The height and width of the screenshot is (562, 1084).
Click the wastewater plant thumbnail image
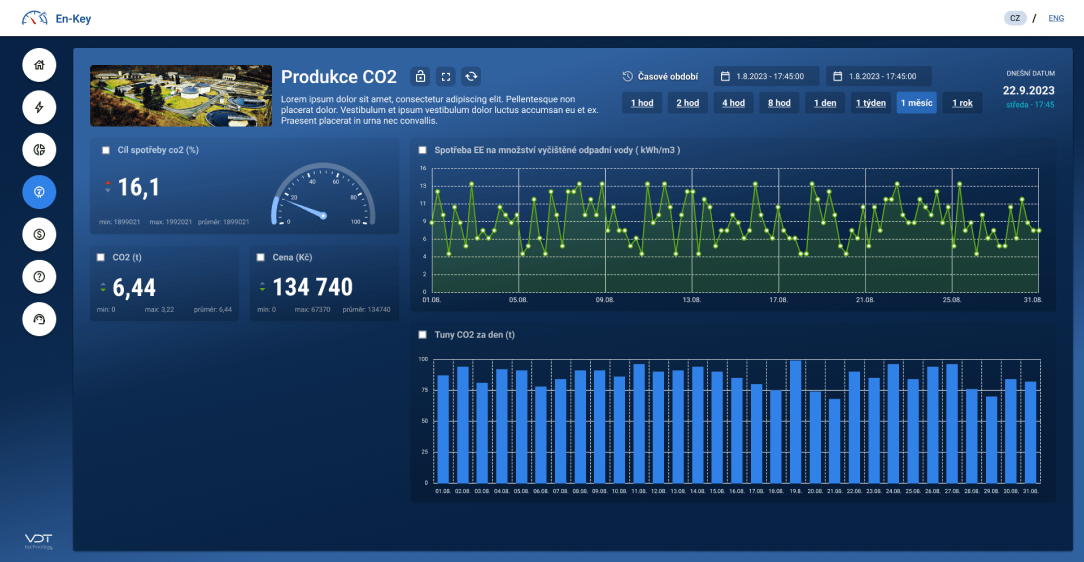[x=181, y=96]
